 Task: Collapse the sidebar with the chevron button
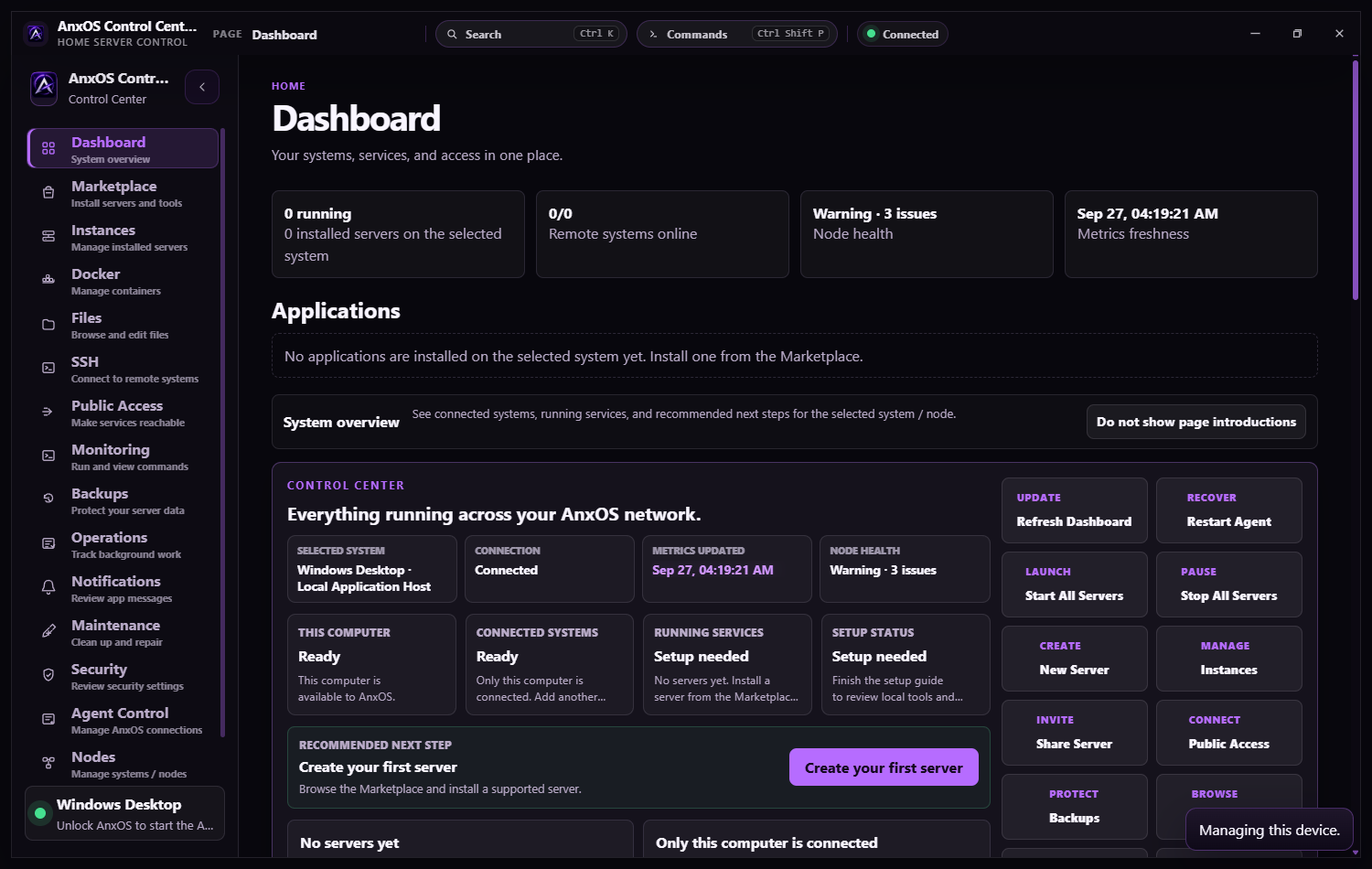coord(202,87)
